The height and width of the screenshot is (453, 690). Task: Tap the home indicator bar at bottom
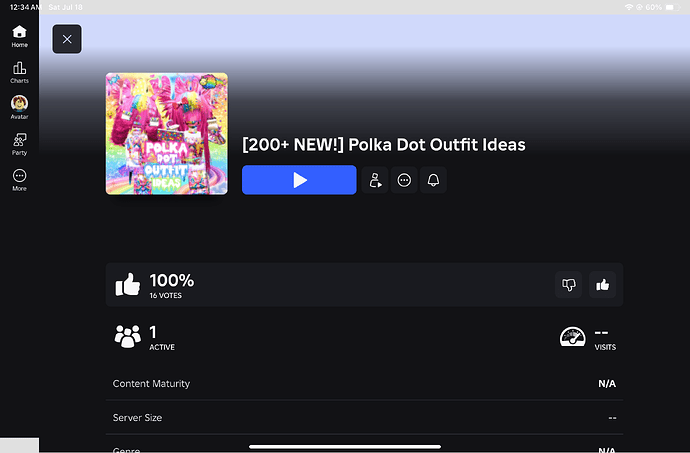coord(345,447)
